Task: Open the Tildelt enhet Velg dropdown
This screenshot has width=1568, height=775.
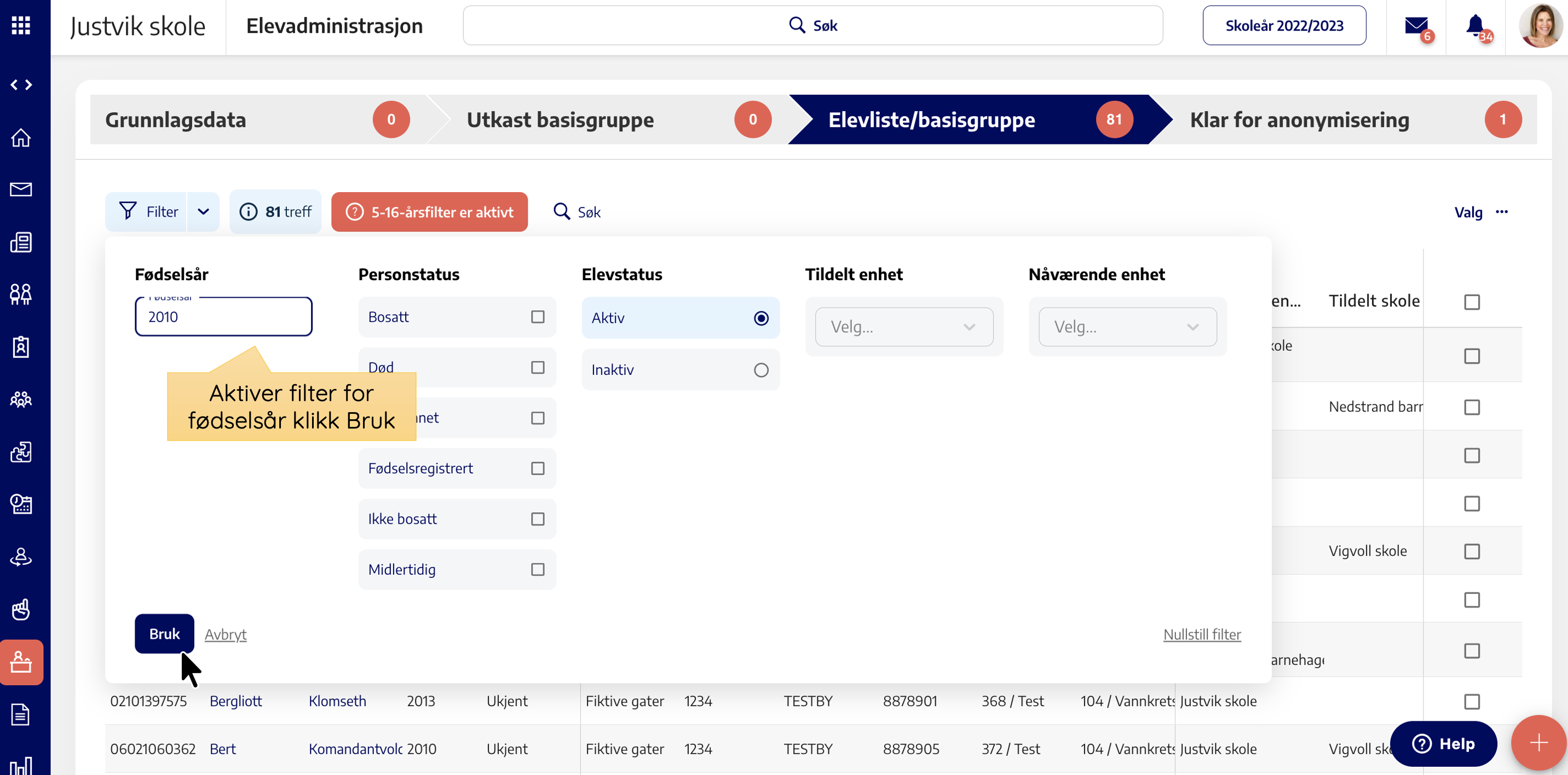Action: coord(904,327)
